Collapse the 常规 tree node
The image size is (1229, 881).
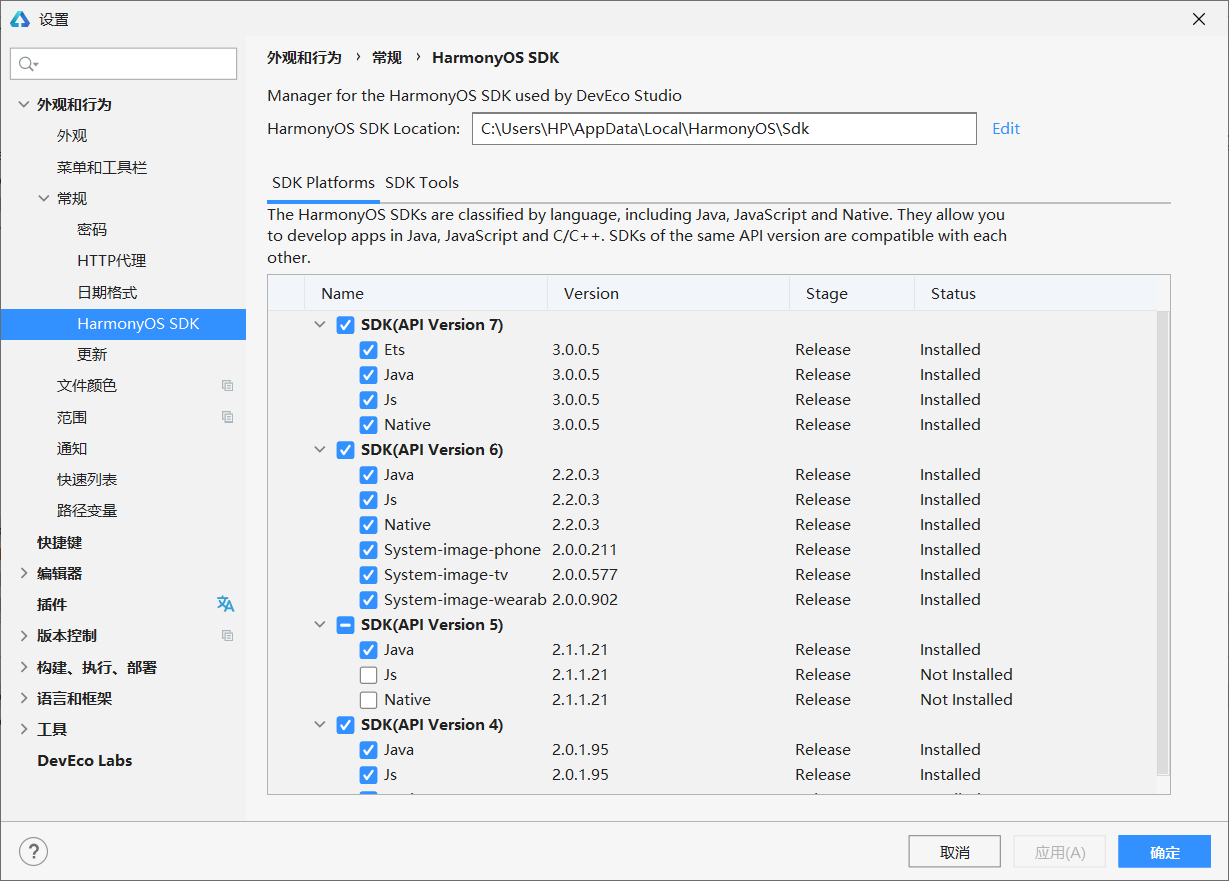click(x=44, y=198)
